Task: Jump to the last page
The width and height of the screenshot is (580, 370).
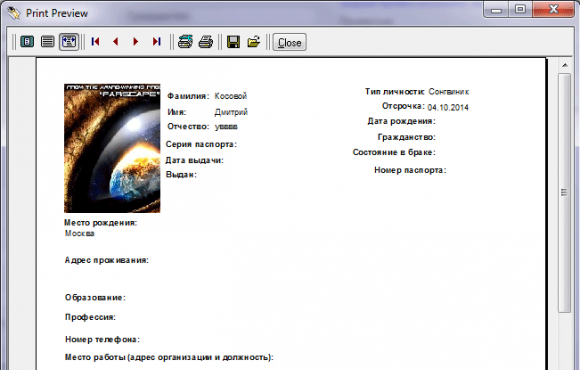Action: pos(156,41)
